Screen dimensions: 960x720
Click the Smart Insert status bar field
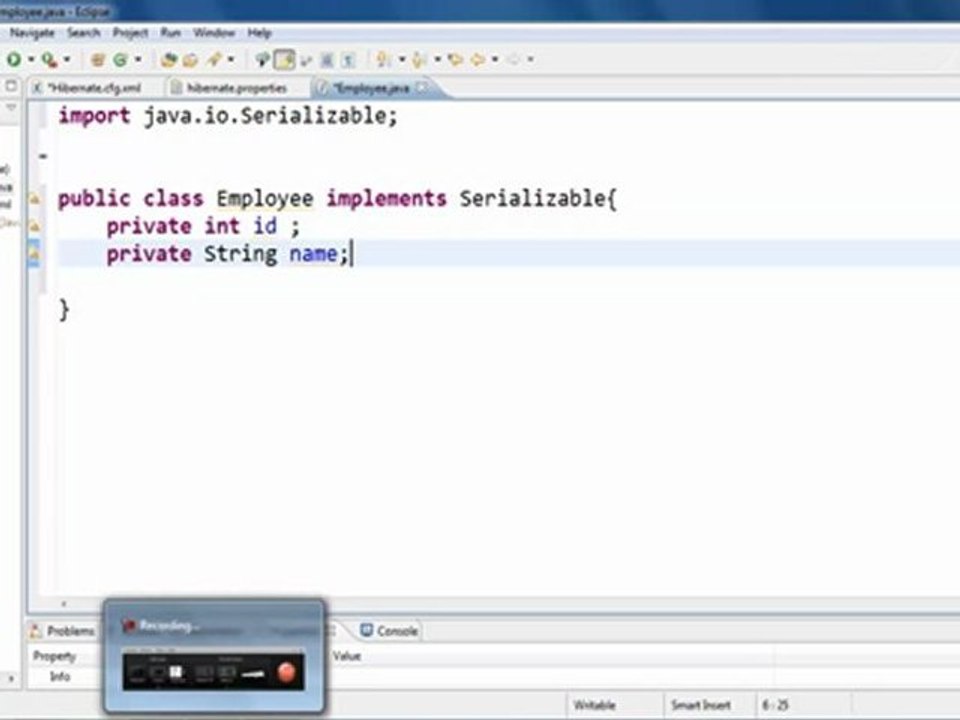click(700, 705)
